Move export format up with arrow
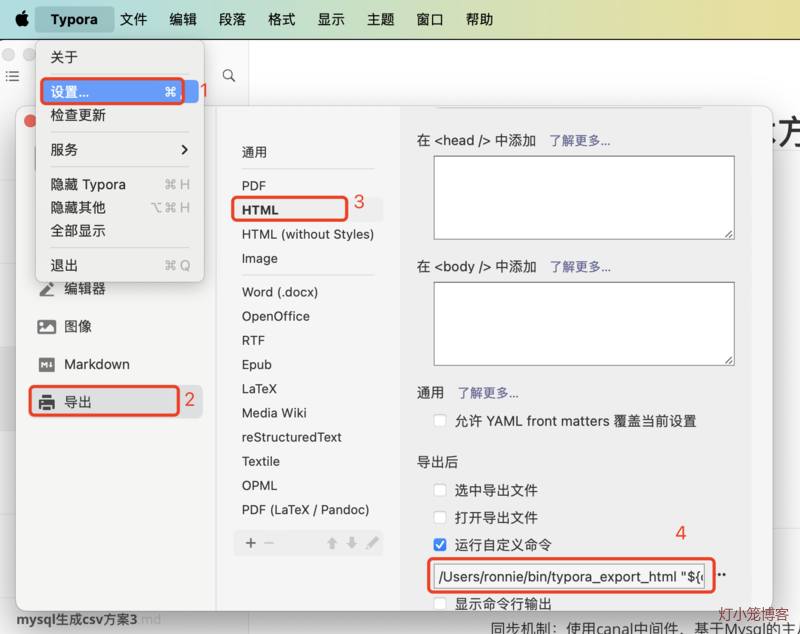This screenshot has width=800, height=634. pos(332,543)
